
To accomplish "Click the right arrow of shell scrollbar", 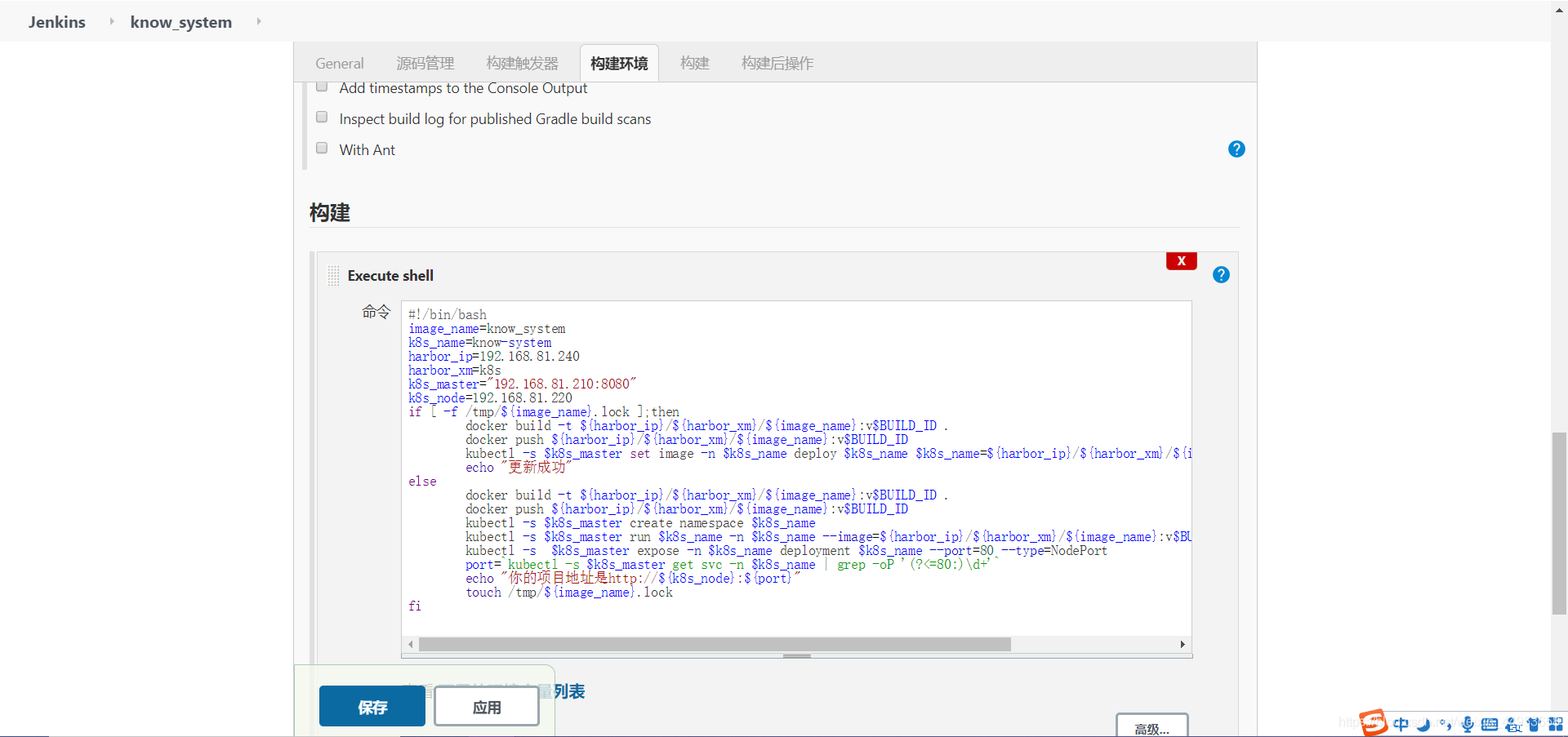I will 1183,645.
